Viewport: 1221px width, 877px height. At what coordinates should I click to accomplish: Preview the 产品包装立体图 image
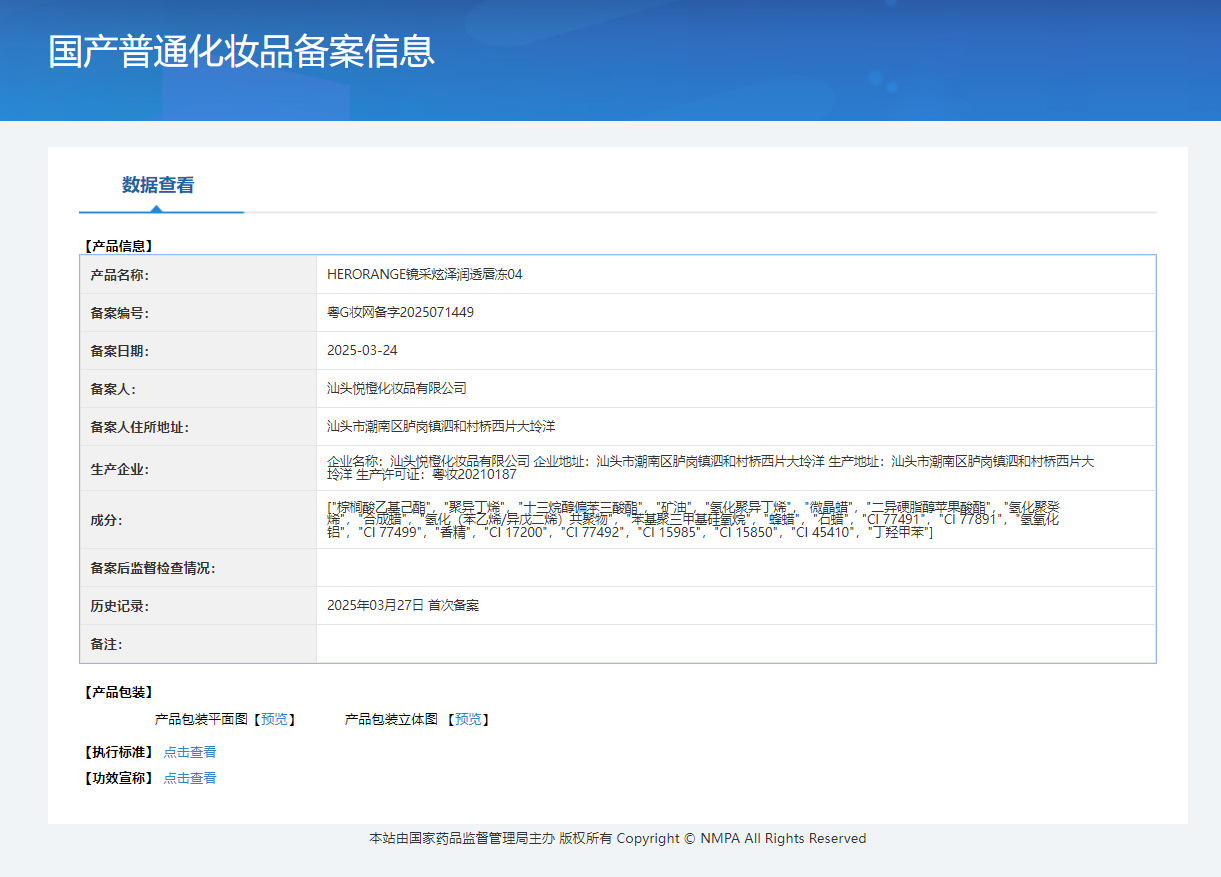click(467, 719)
